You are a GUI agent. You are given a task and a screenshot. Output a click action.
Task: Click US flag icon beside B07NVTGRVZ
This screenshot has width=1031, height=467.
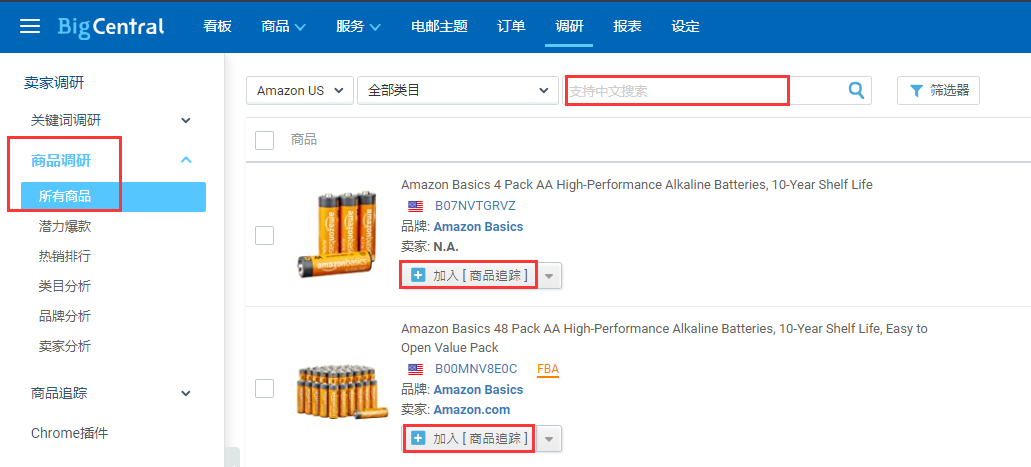point(416,206)
